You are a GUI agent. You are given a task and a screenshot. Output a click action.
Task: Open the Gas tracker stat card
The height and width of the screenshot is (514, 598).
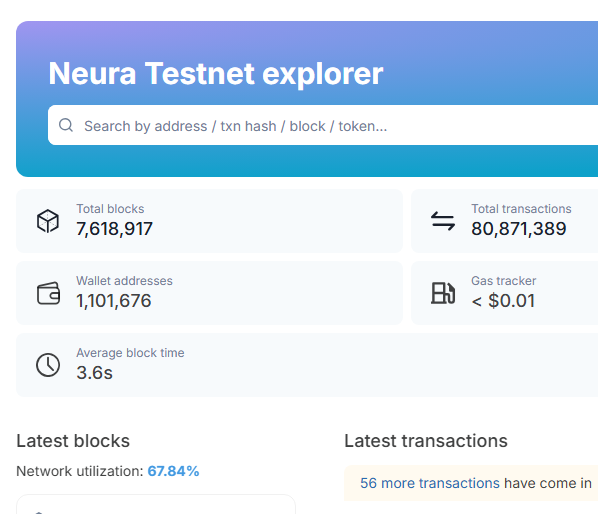click(505, 293)
